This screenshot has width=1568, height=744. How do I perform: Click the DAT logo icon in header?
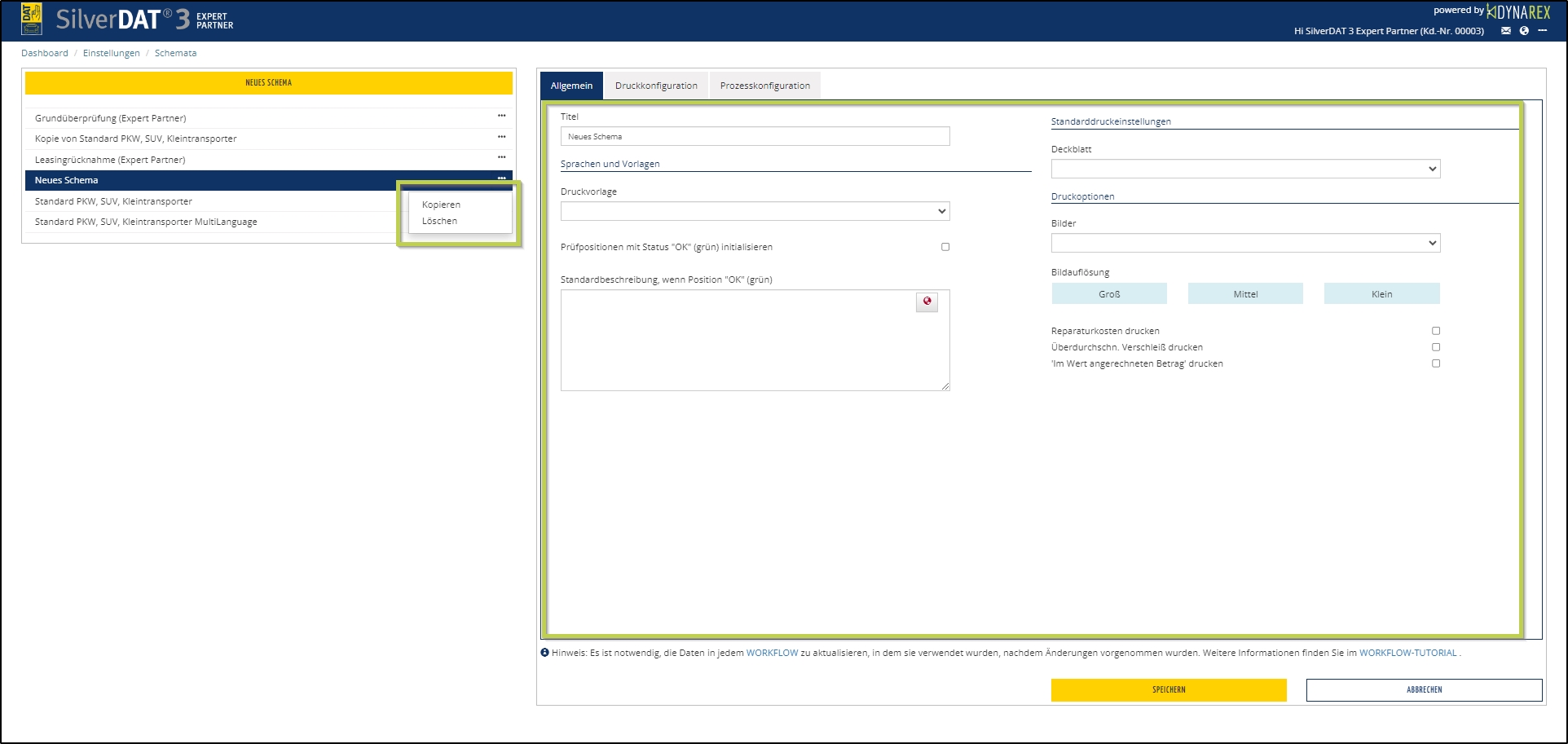click(x=31, y=19)
